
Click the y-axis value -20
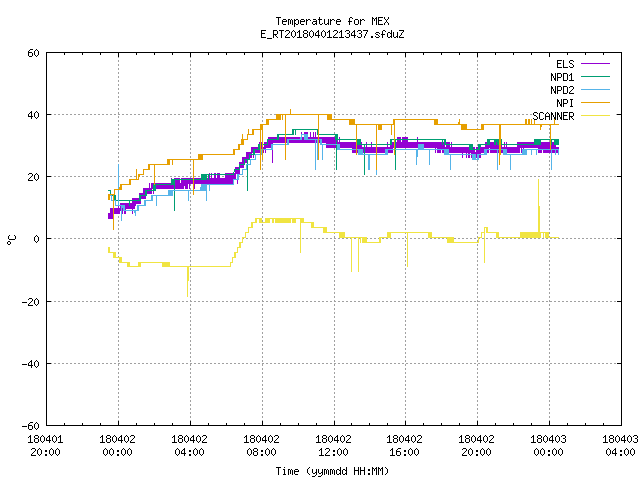tap(31, 302)
